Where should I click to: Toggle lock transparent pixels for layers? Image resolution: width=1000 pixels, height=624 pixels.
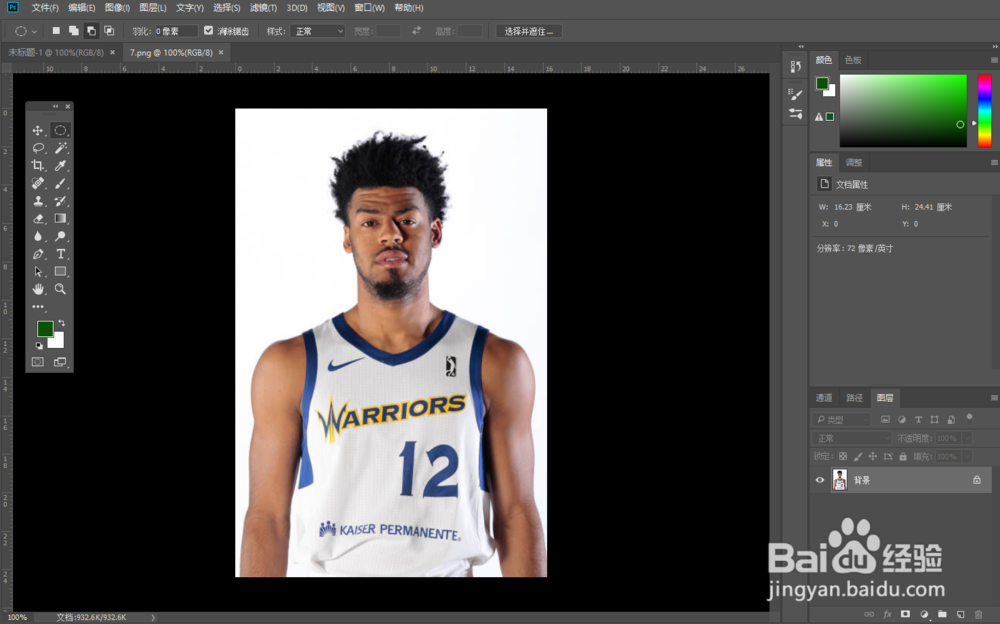[843, 456]
